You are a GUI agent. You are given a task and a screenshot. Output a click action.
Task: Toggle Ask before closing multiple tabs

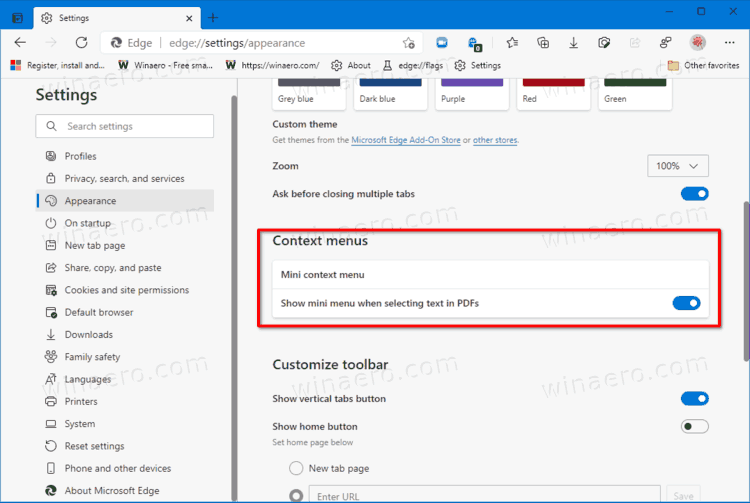click(x=694, y=194)
